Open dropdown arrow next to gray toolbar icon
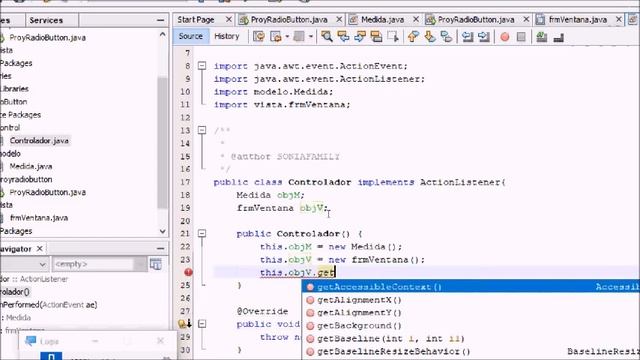Screen dimensions: 640x360 pyautogui.click(x=311, y=37)
